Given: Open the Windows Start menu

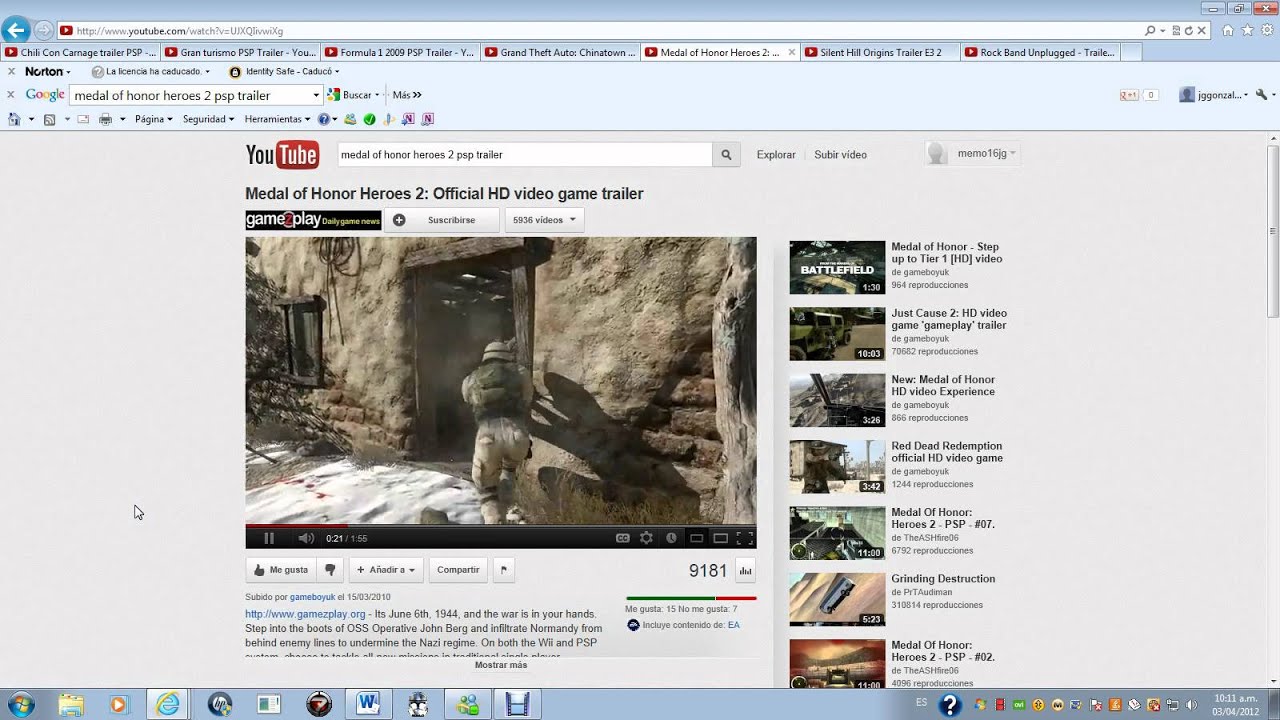Looking at the screenshot, I should [x=20, y=704].
